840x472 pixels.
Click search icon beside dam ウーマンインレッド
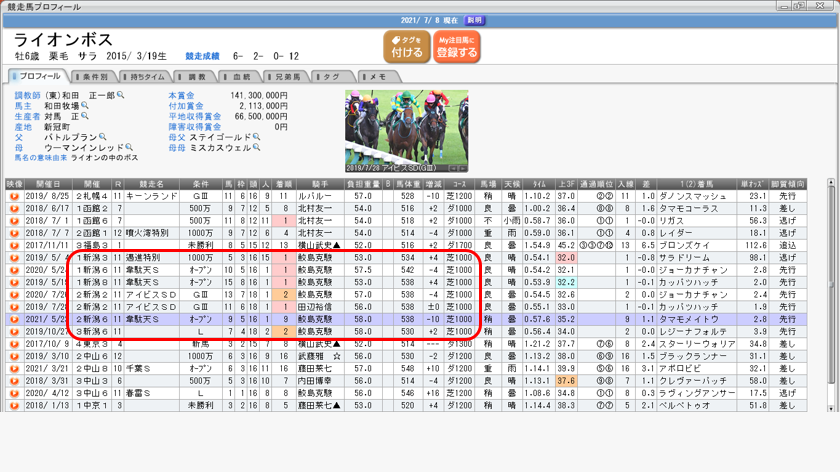coord(131,148)
